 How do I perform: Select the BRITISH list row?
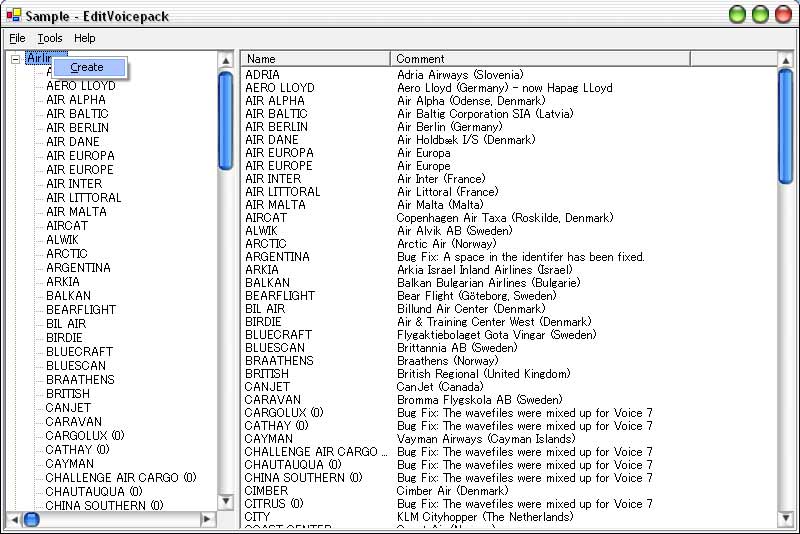[x=508, y=374]
